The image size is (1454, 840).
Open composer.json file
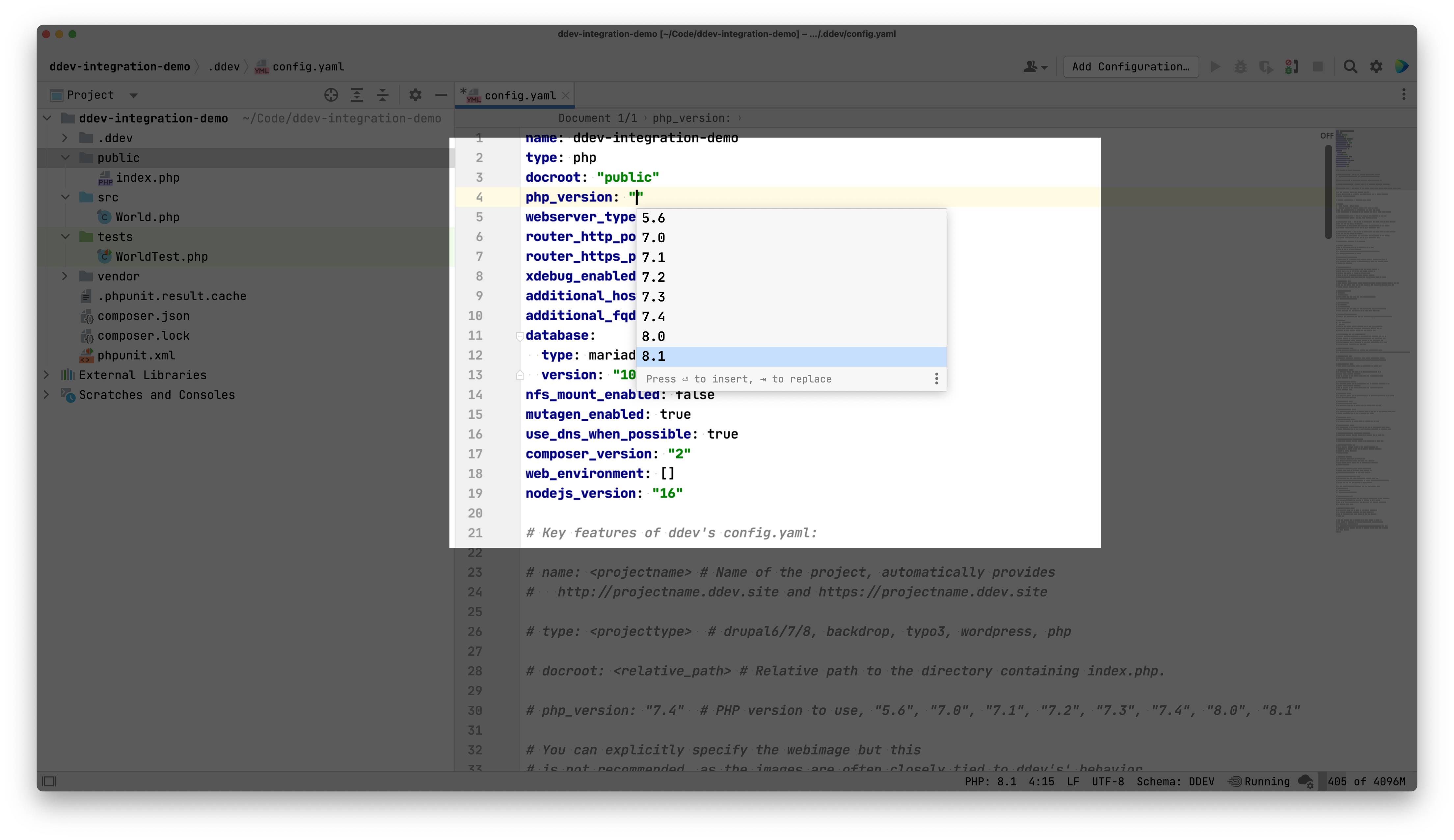click(x=135, y=316)
